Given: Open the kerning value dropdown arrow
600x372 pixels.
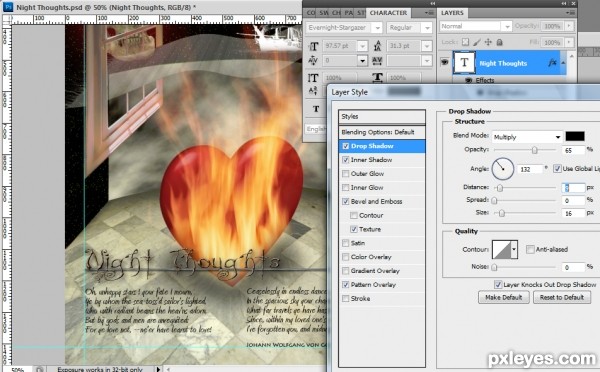Looking at the screenshot, I should (362, 60).
